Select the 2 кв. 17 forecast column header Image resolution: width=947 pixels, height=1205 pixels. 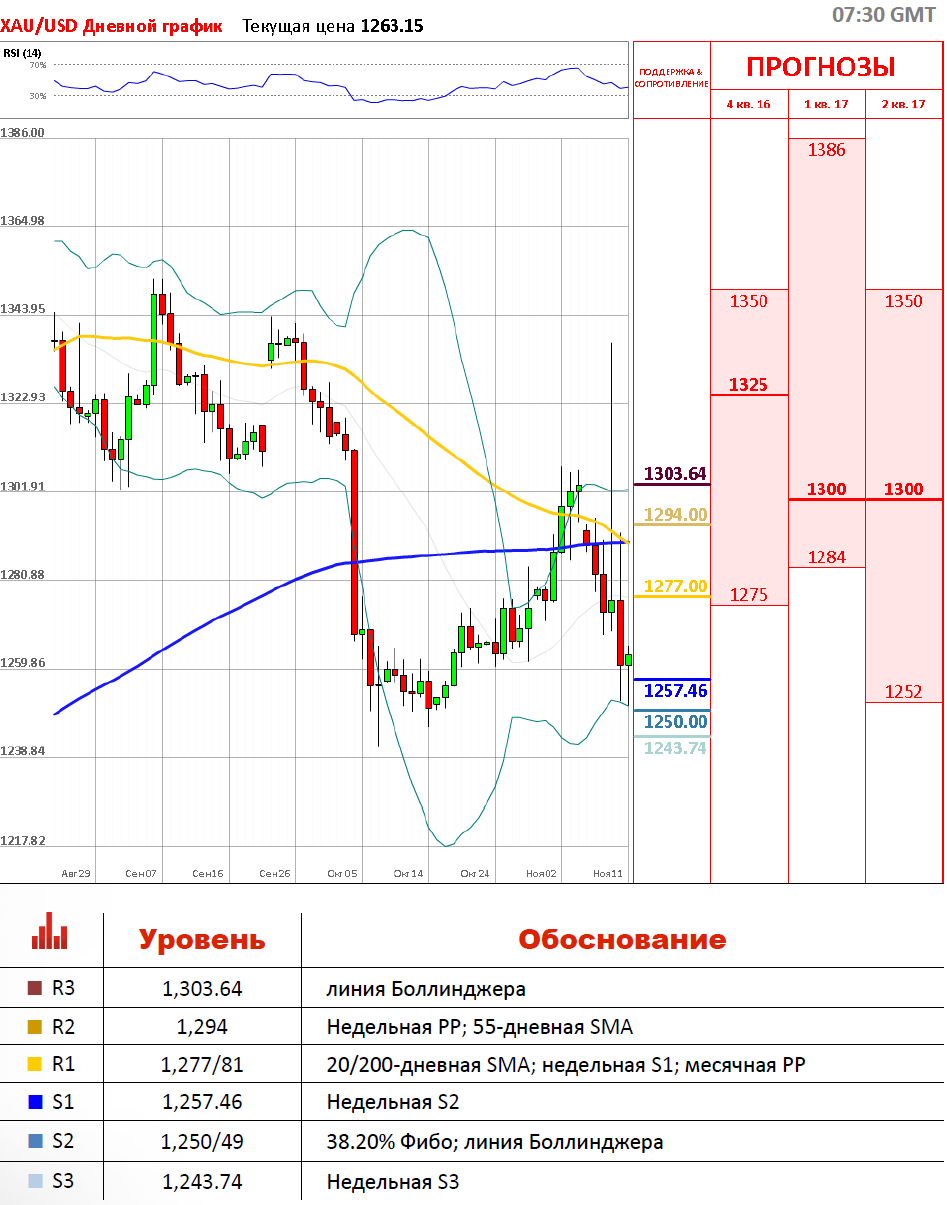[x=903, y=104]
